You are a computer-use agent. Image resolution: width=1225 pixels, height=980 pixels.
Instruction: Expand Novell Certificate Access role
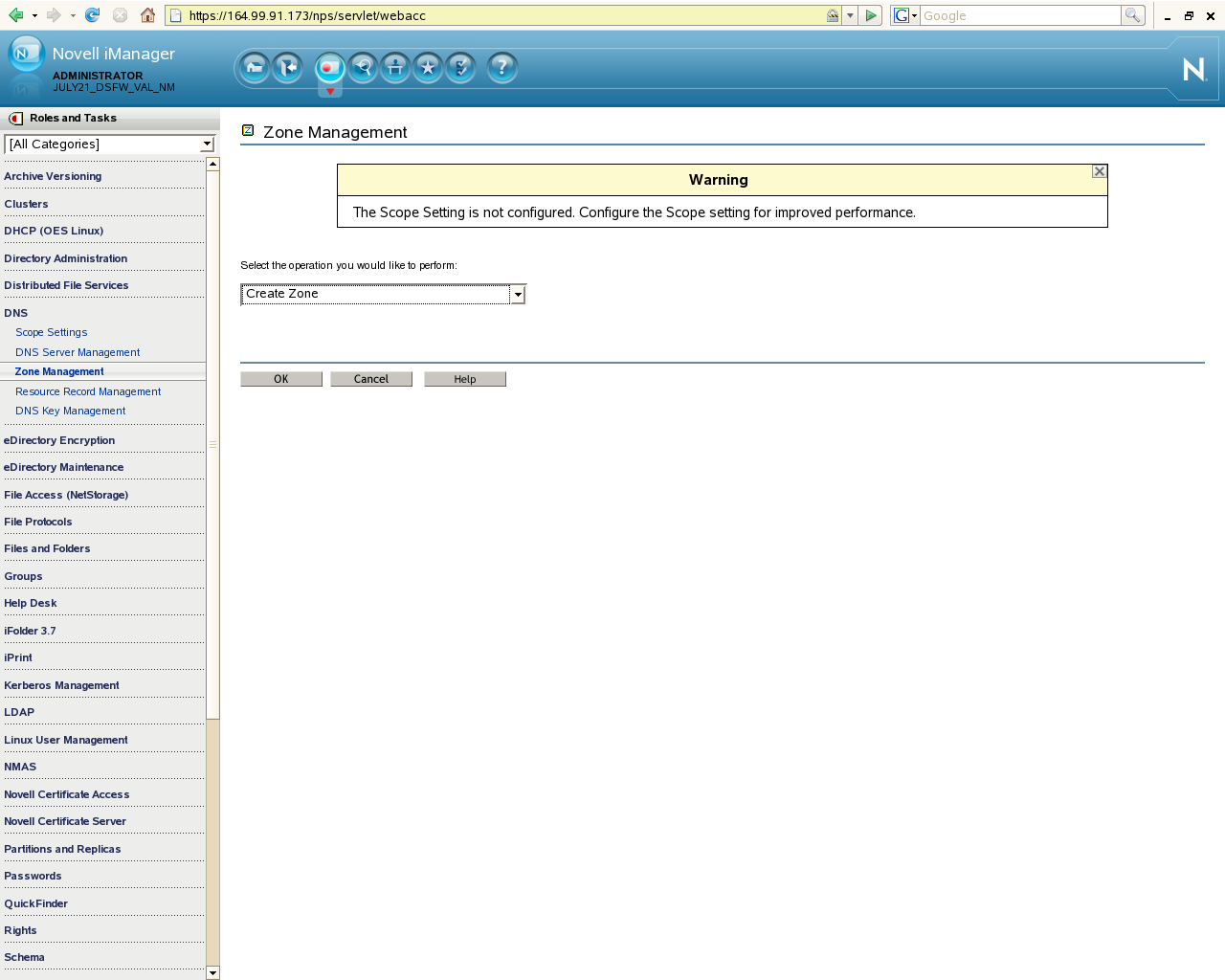click(67, 794)
